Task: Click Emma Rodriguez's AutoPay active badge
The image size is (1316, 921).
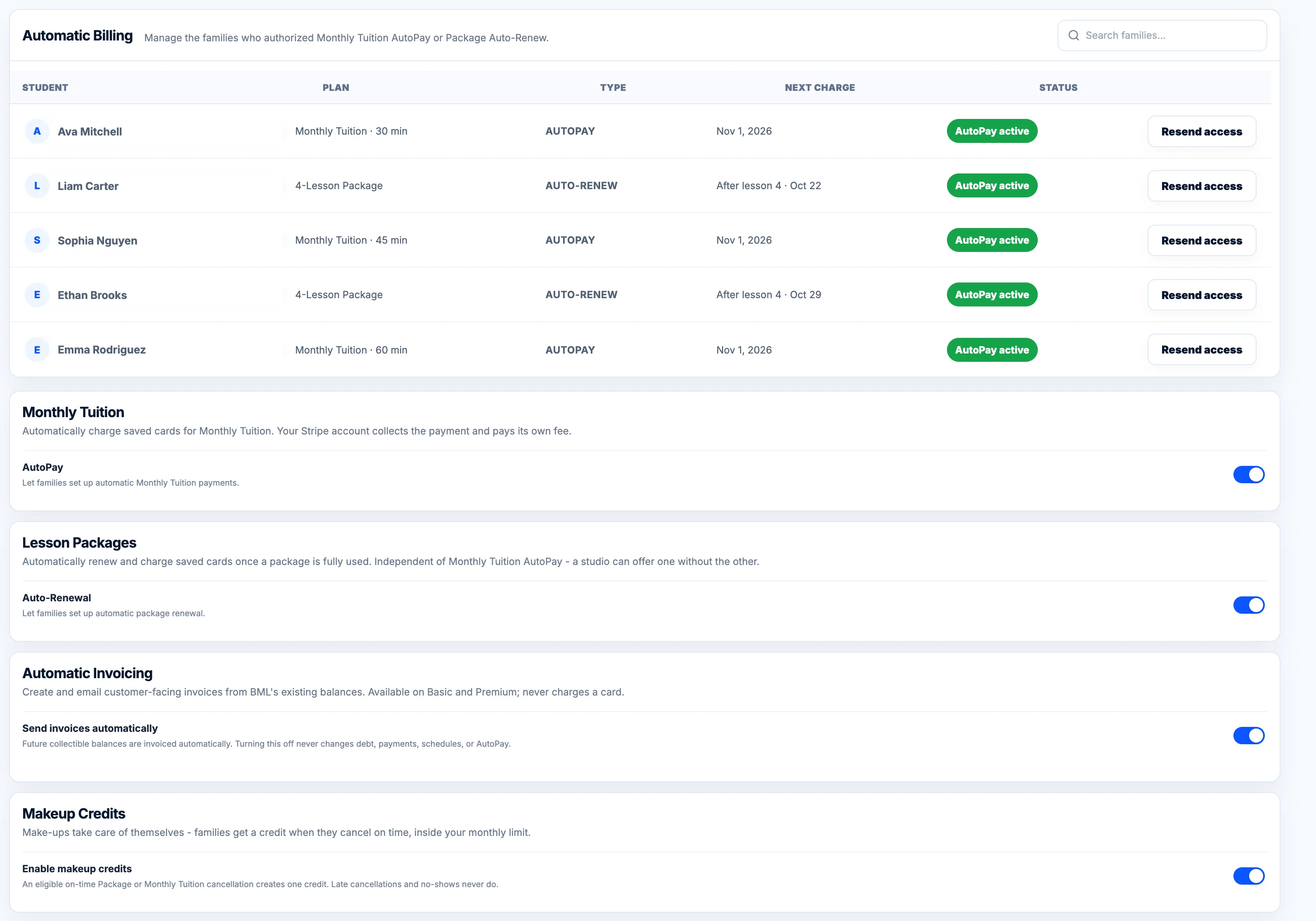Action: (992, 350)
